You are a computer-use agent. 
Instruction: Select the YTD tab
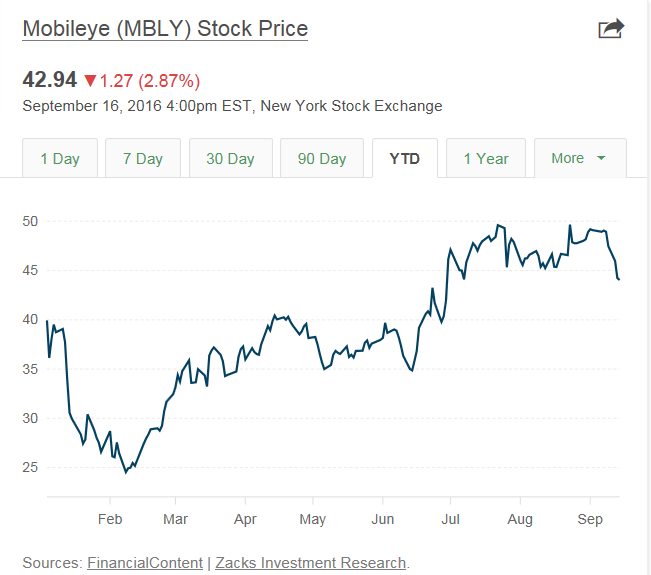[405, 158]
